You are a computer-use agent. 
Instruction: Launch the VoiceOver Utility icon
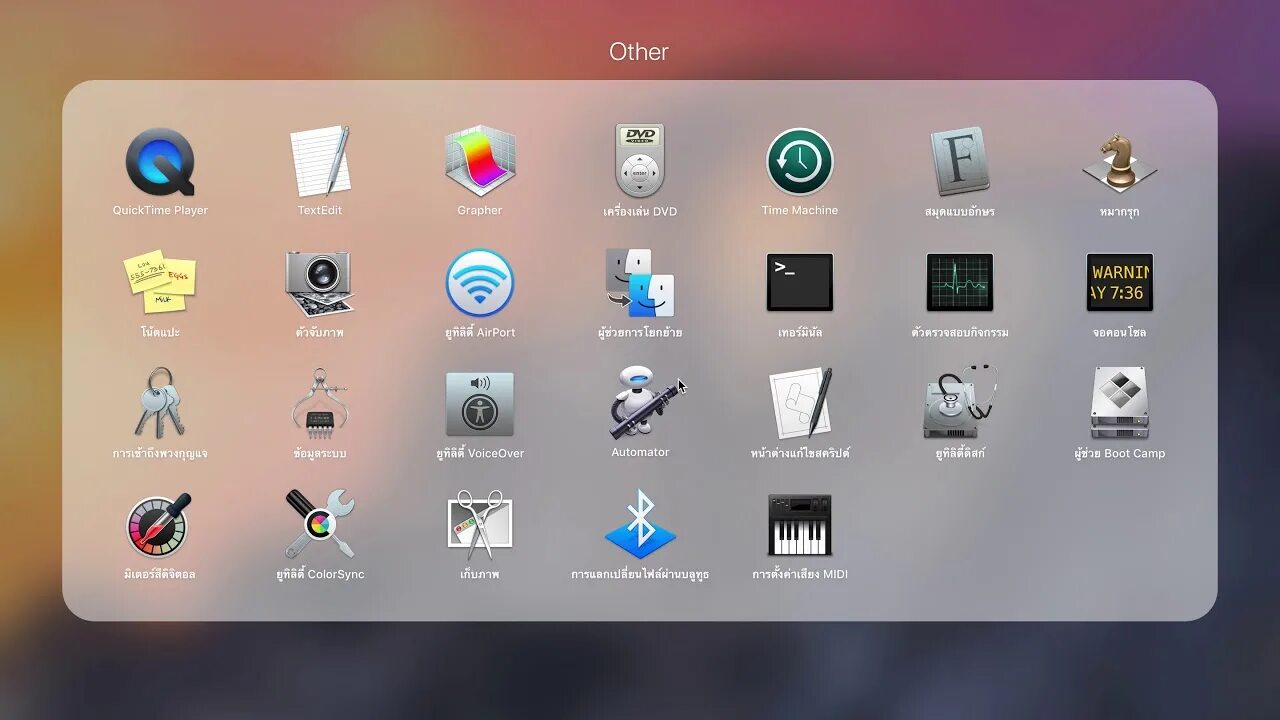pos(480,404)
